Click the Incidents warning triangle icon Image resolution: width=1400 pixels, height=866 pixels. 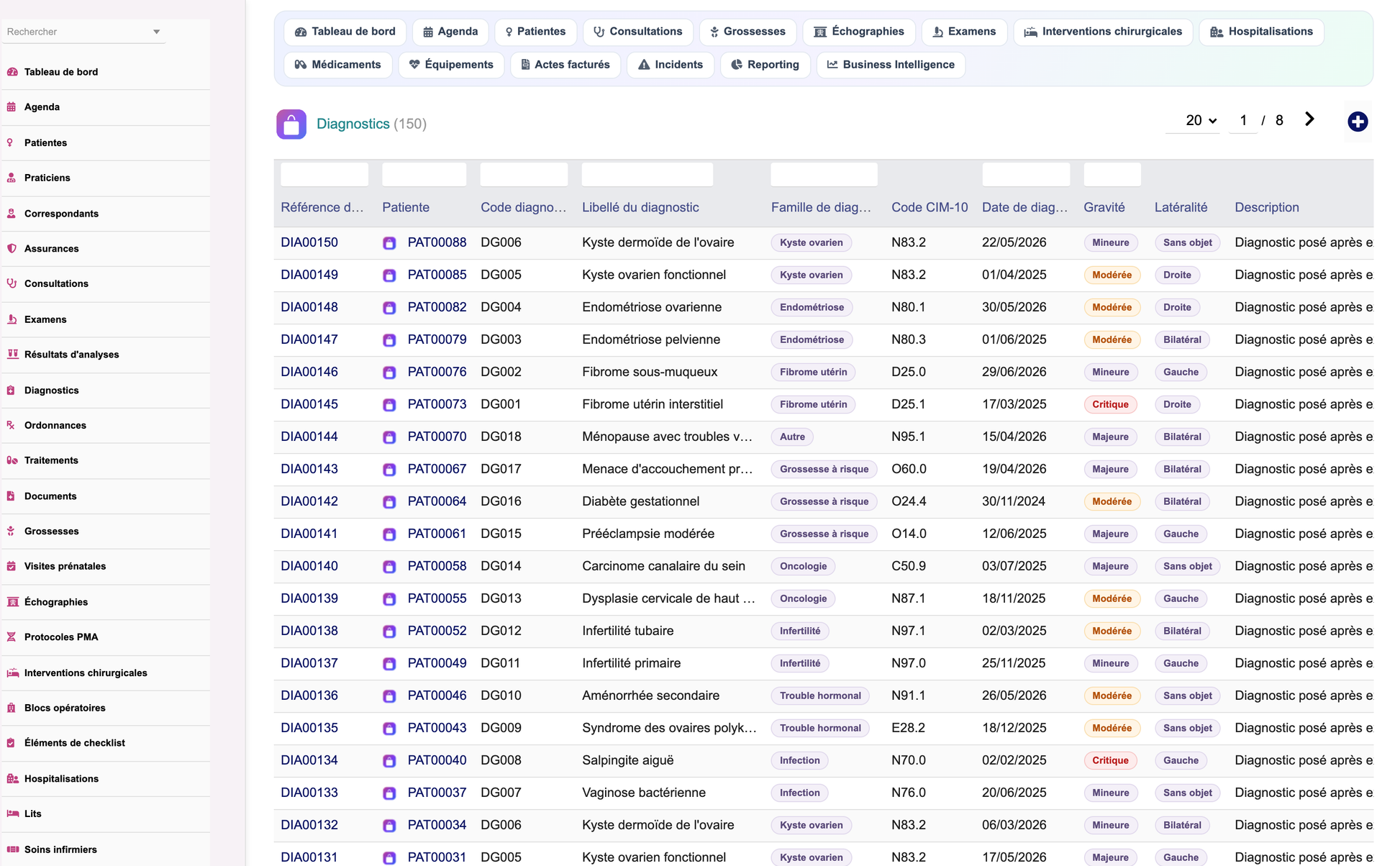(x=644, y=65)
